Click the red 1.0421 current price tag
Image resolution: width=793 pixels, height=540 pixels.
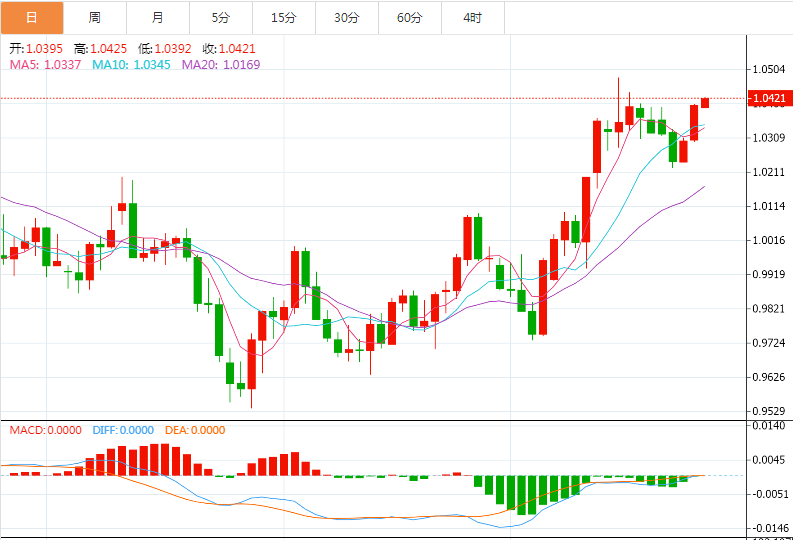tap(769, 98)
